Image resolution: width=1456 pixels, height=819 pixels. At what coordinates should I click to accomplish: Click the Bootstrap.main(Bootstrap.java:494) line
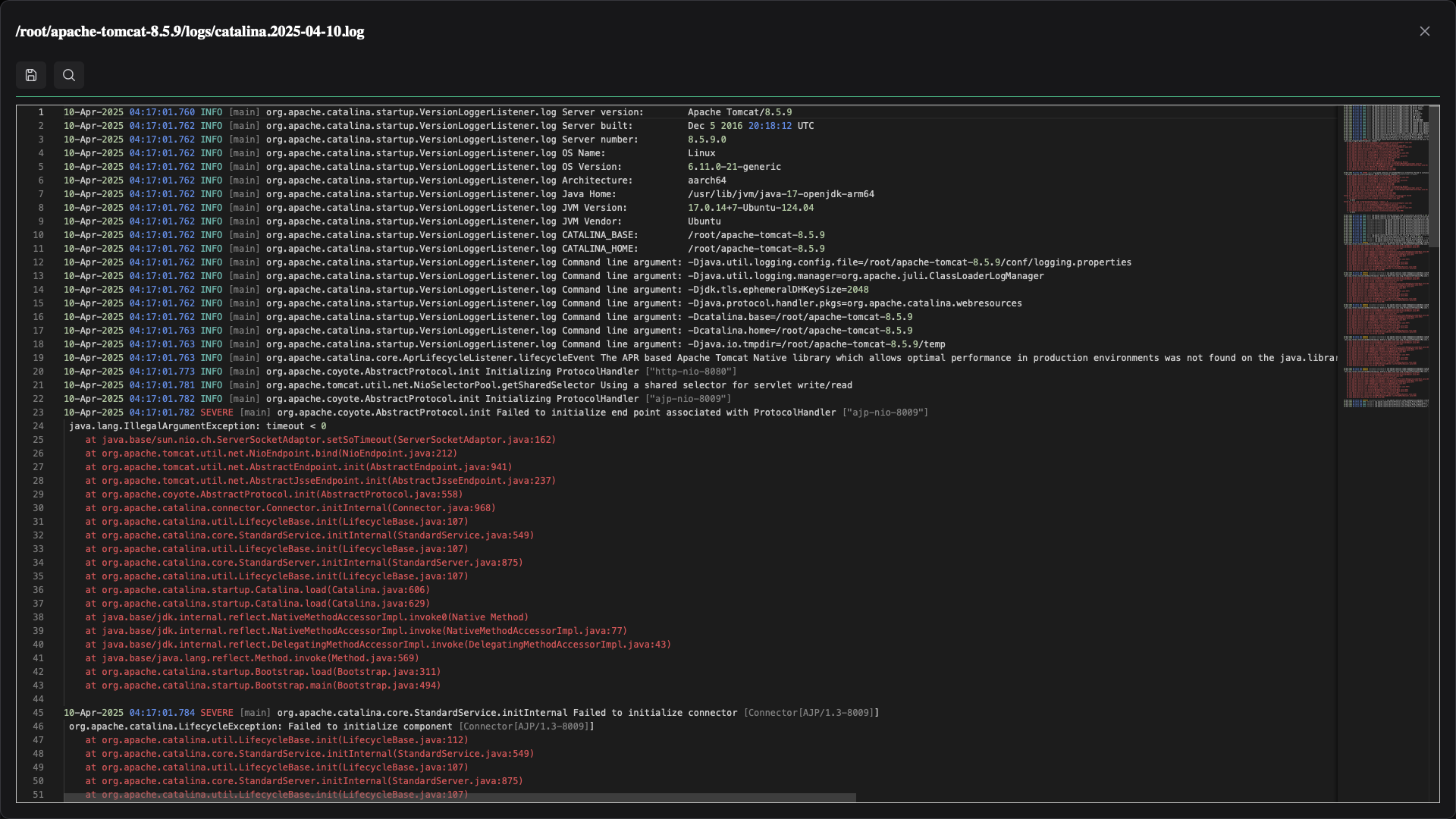[263, 686]
